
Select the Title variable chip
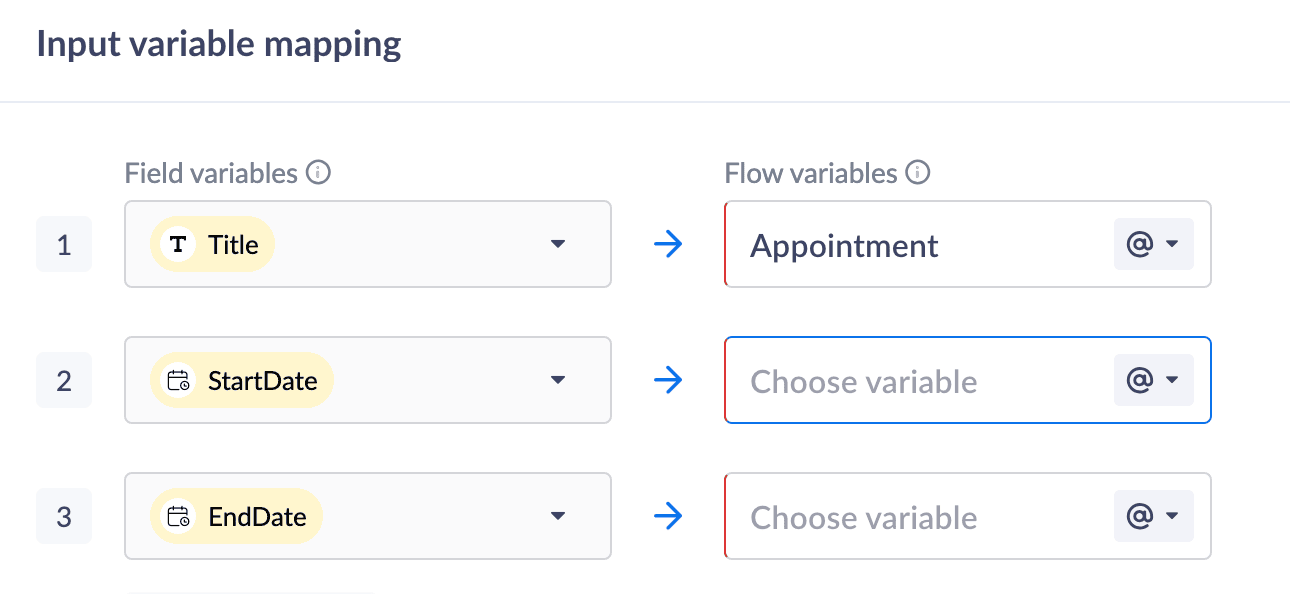point(232,245)
